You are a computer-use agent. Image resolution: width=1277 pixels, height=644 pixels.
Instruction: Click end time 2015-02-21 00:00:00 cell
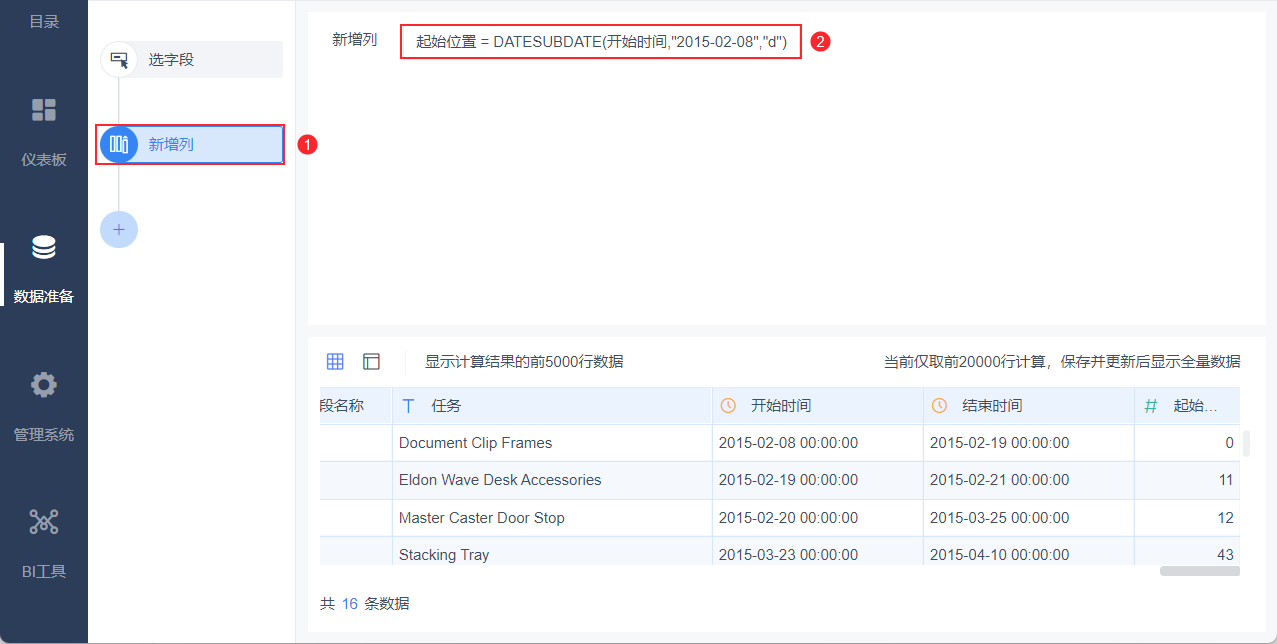point(1029,480)
